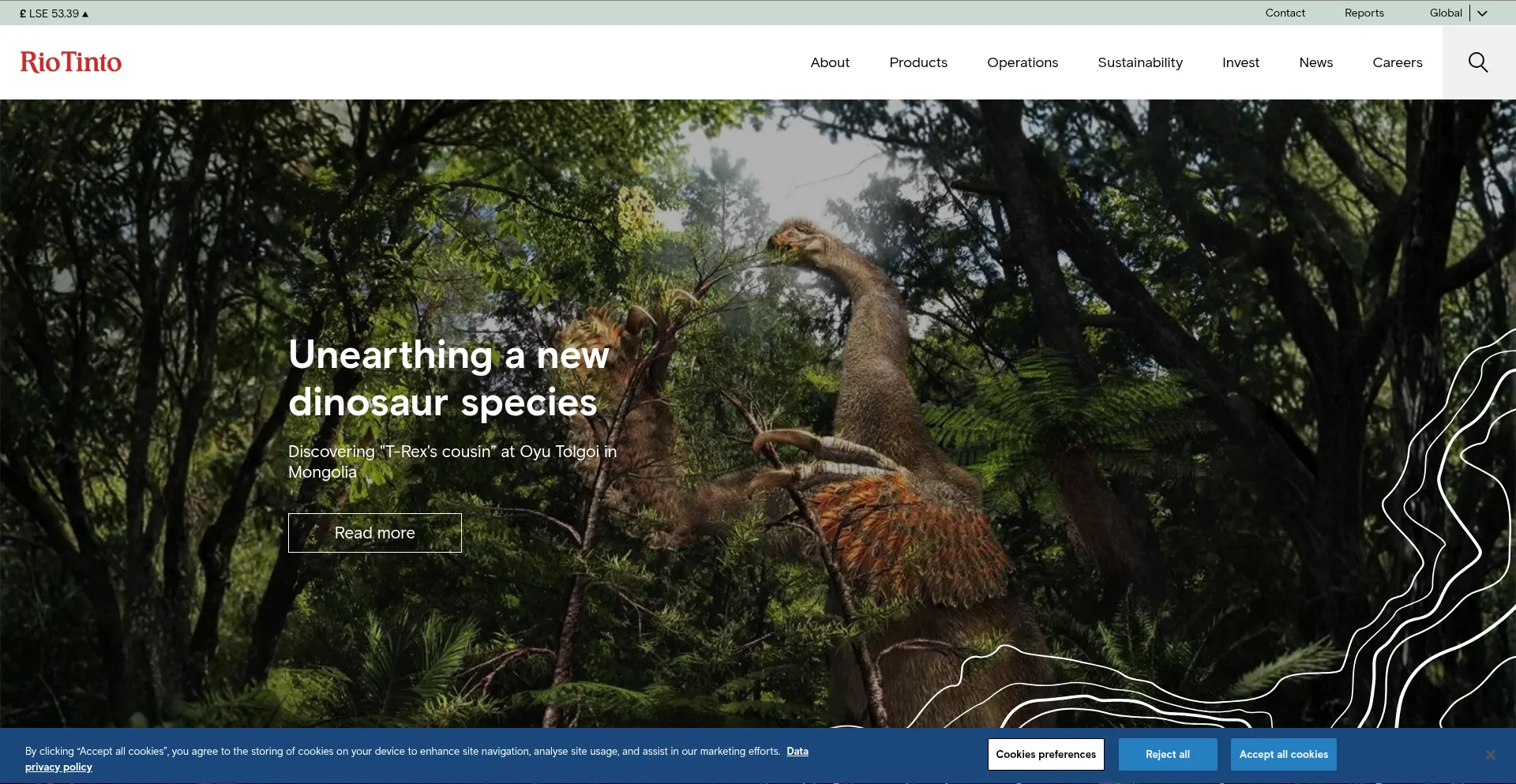
Task: Click Read more on dinosaur story
Action: coord(374,533)
